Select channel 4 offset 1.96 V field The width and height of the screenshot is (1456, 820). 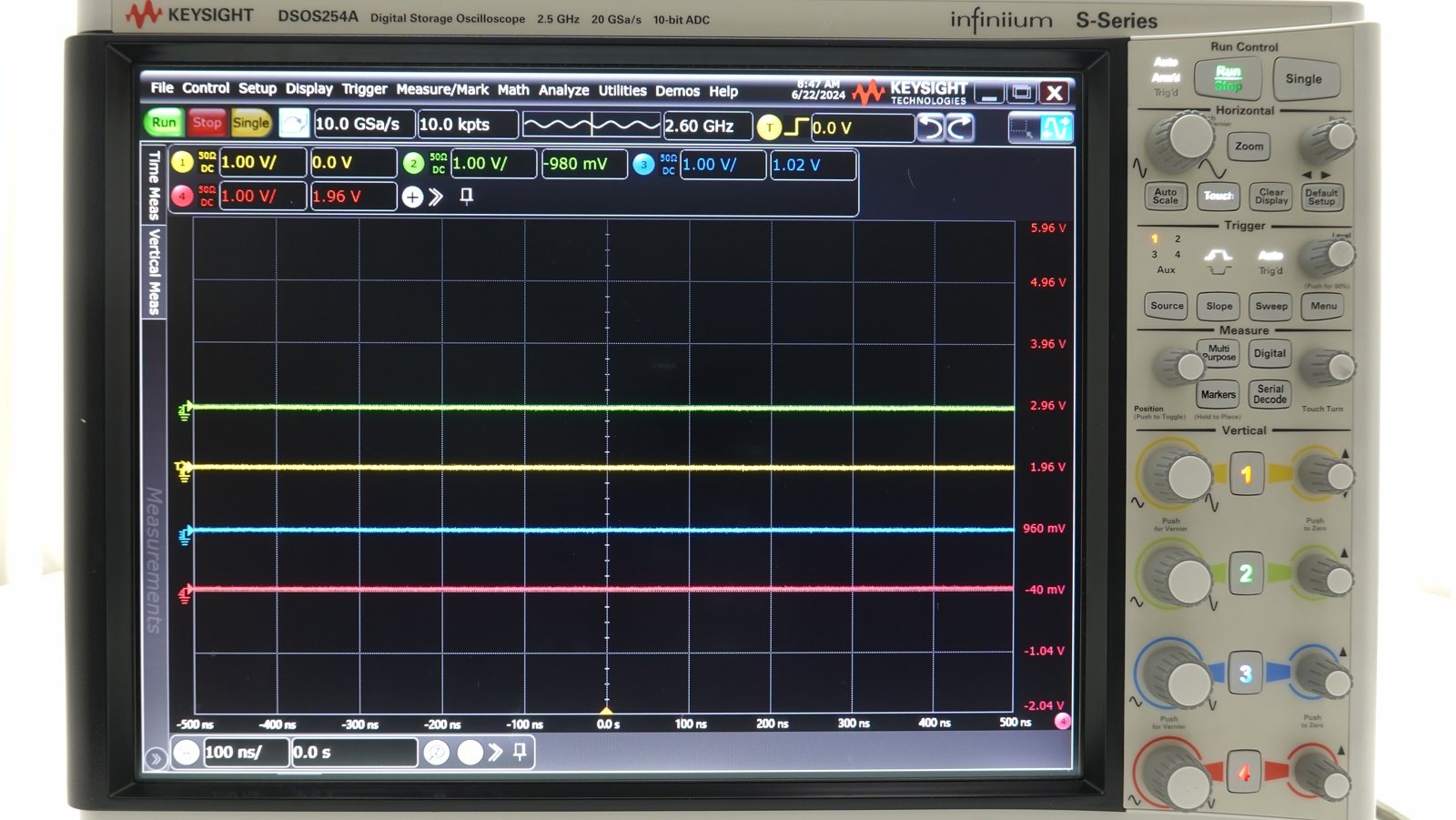tap(353, 197)
